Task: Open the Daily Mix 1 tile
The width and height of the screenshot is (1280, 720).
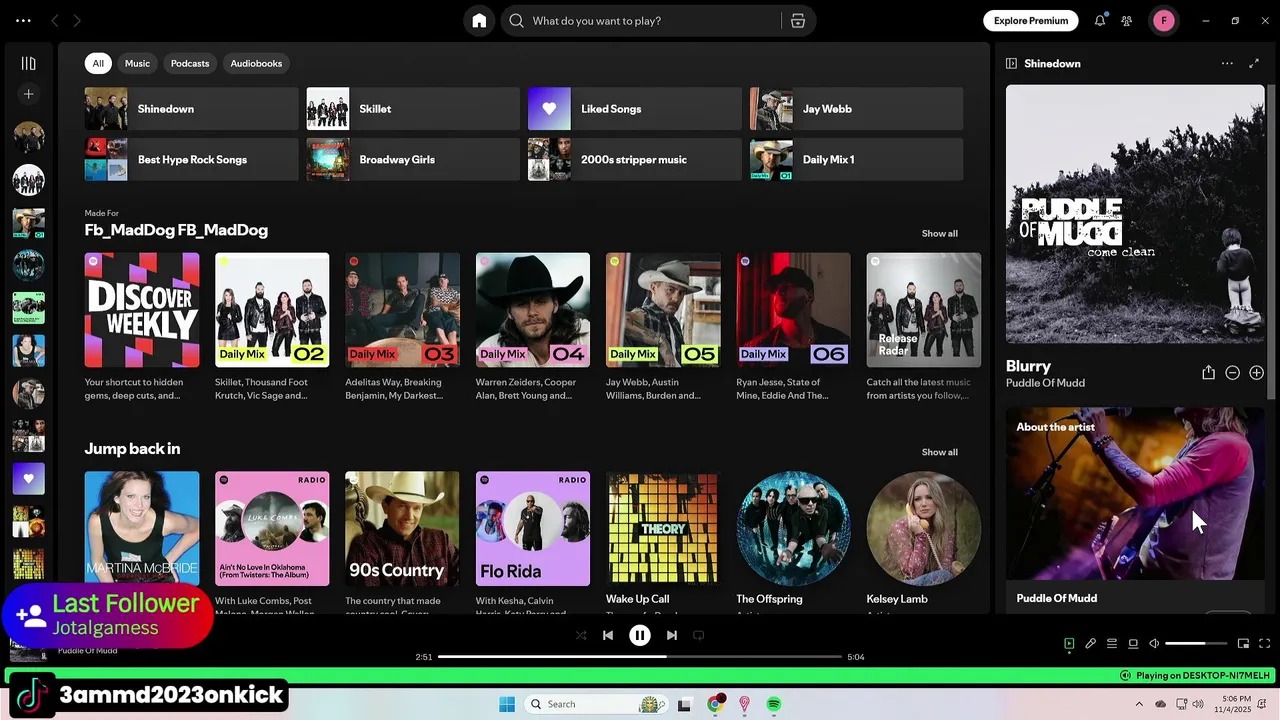Action: point(857,160)
